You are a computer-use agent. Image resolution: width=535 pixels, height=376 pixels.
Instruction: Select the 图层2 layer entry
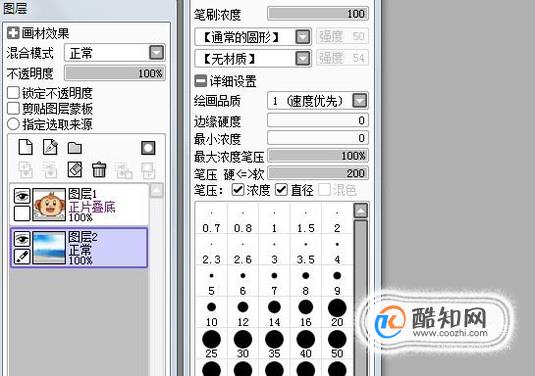coord(79,248)
